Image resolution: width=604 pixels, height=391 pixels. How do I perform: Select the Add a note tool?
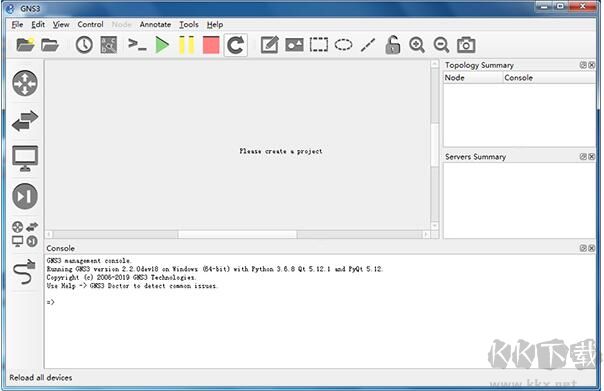click(x=270, y=45)
